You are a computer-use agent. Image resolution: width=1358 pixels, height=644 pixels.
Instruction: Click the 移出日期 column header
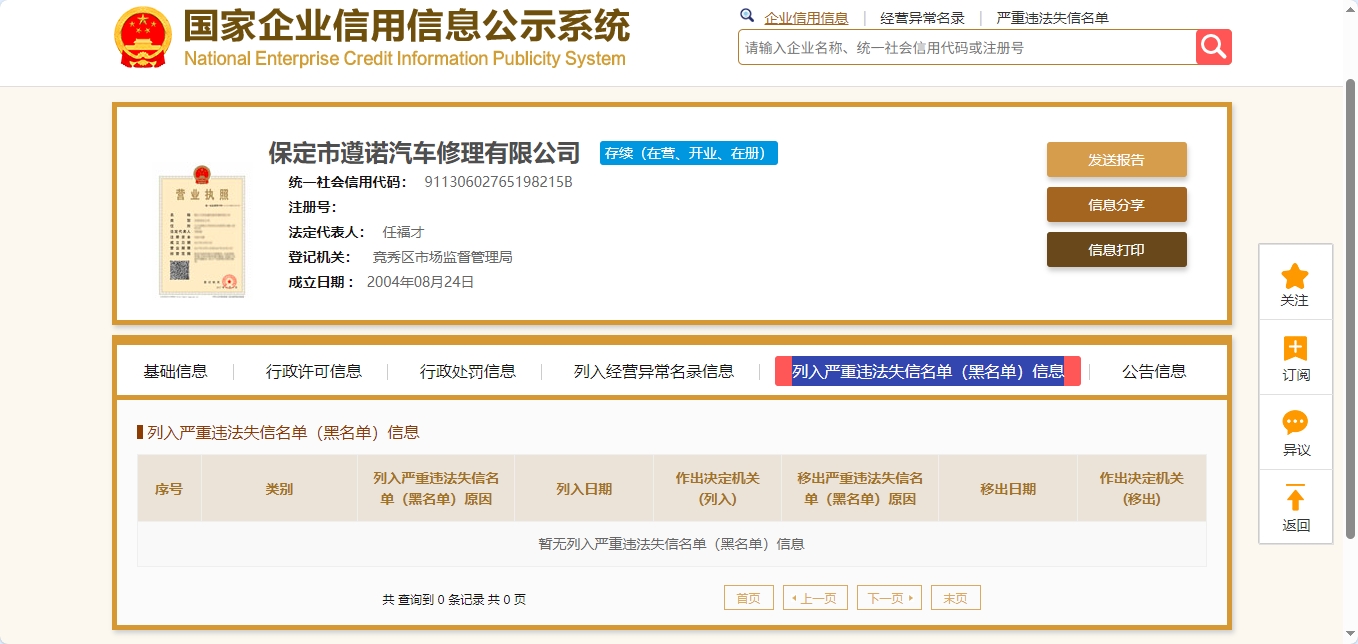(x=1008, y=488)
